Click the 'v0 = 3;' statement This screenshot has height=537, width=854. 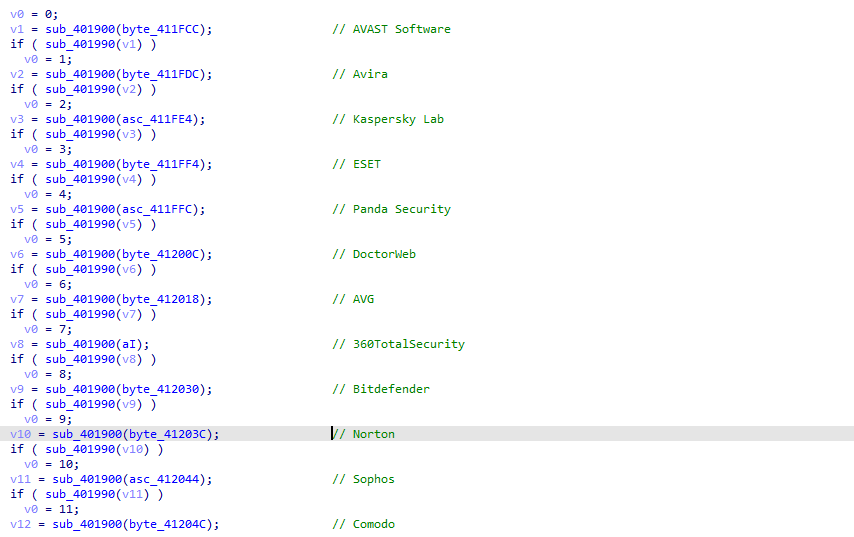tap(48, 149)
